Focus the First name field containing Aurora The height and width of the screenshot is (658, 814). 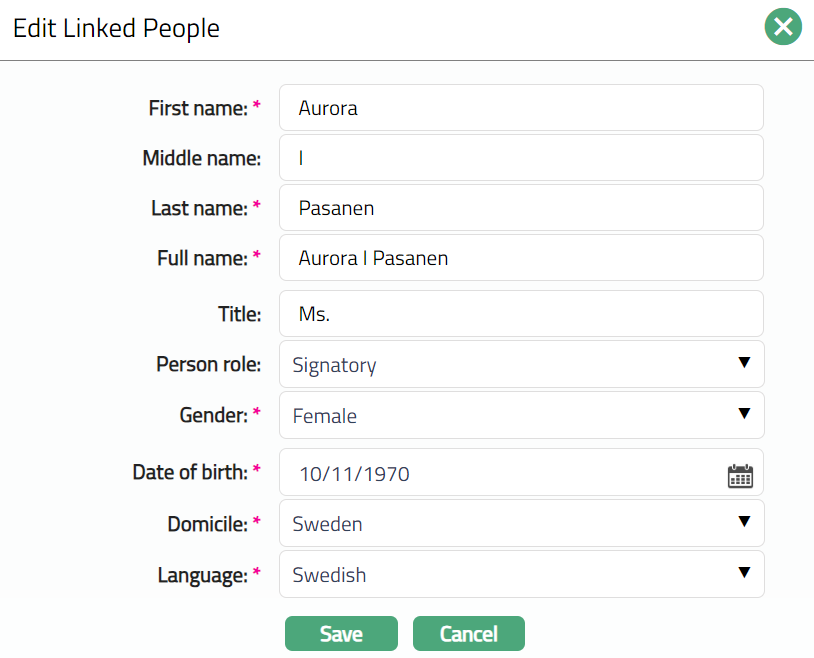(x=520, y=108)
